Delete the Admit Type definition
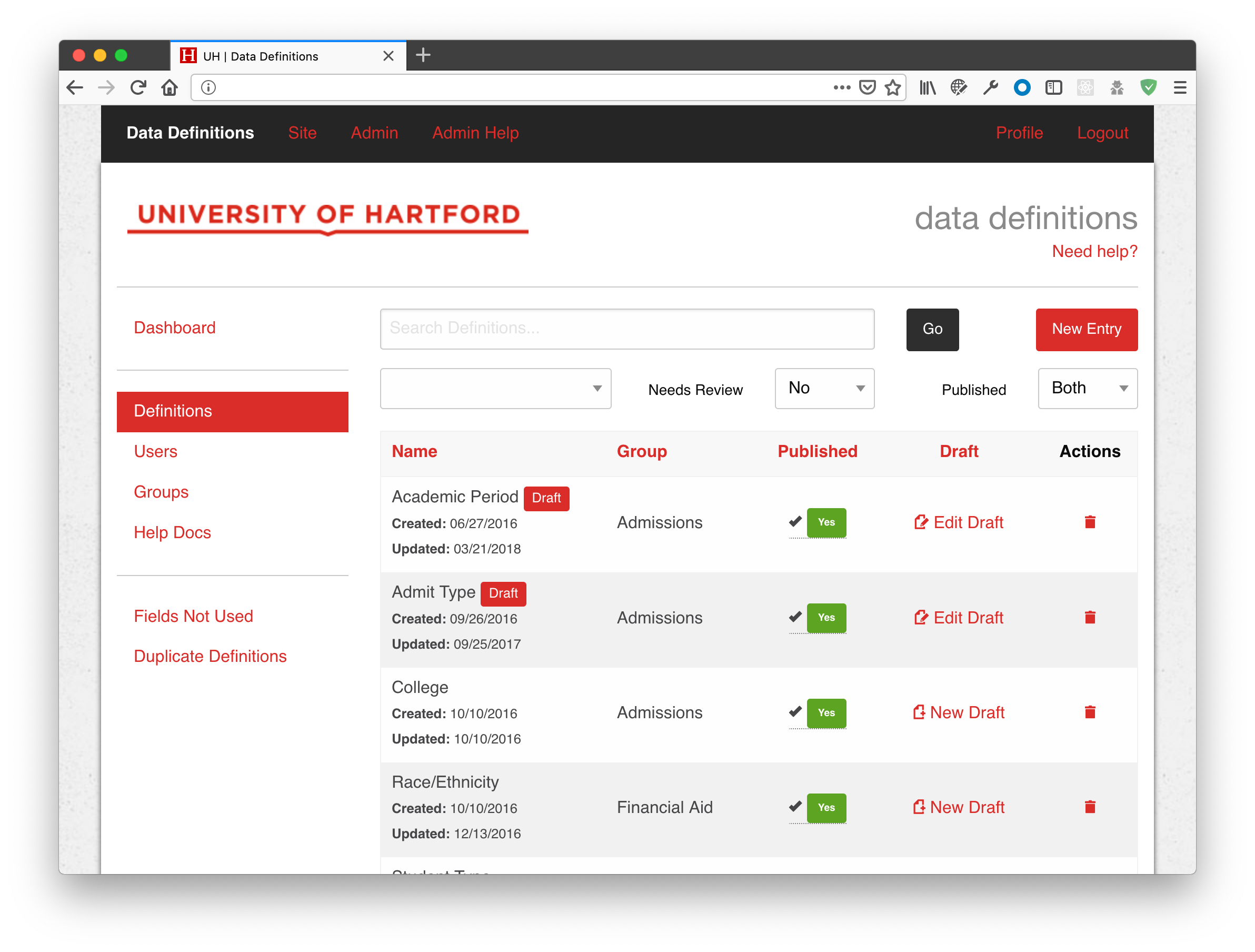Screen dimensions: 1255x952 point(1090,617)
